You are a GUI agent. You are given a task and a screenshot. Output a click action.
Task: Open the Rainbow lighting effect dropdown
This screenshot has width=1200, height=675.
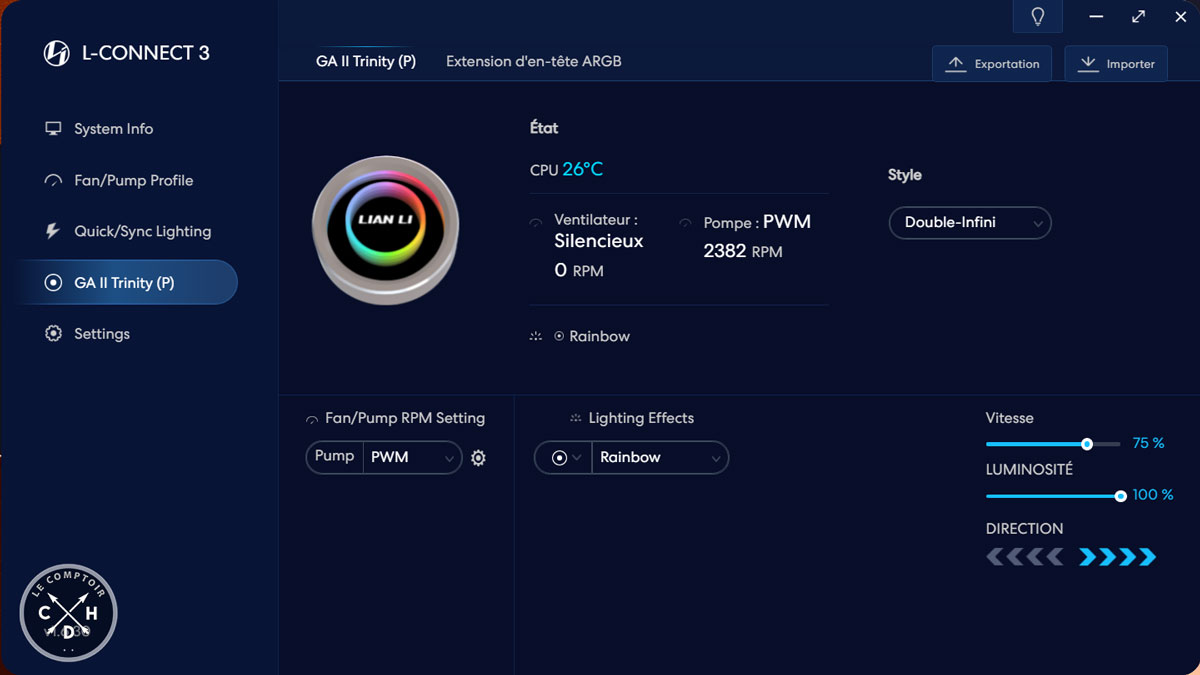click(x=659, y=457)
